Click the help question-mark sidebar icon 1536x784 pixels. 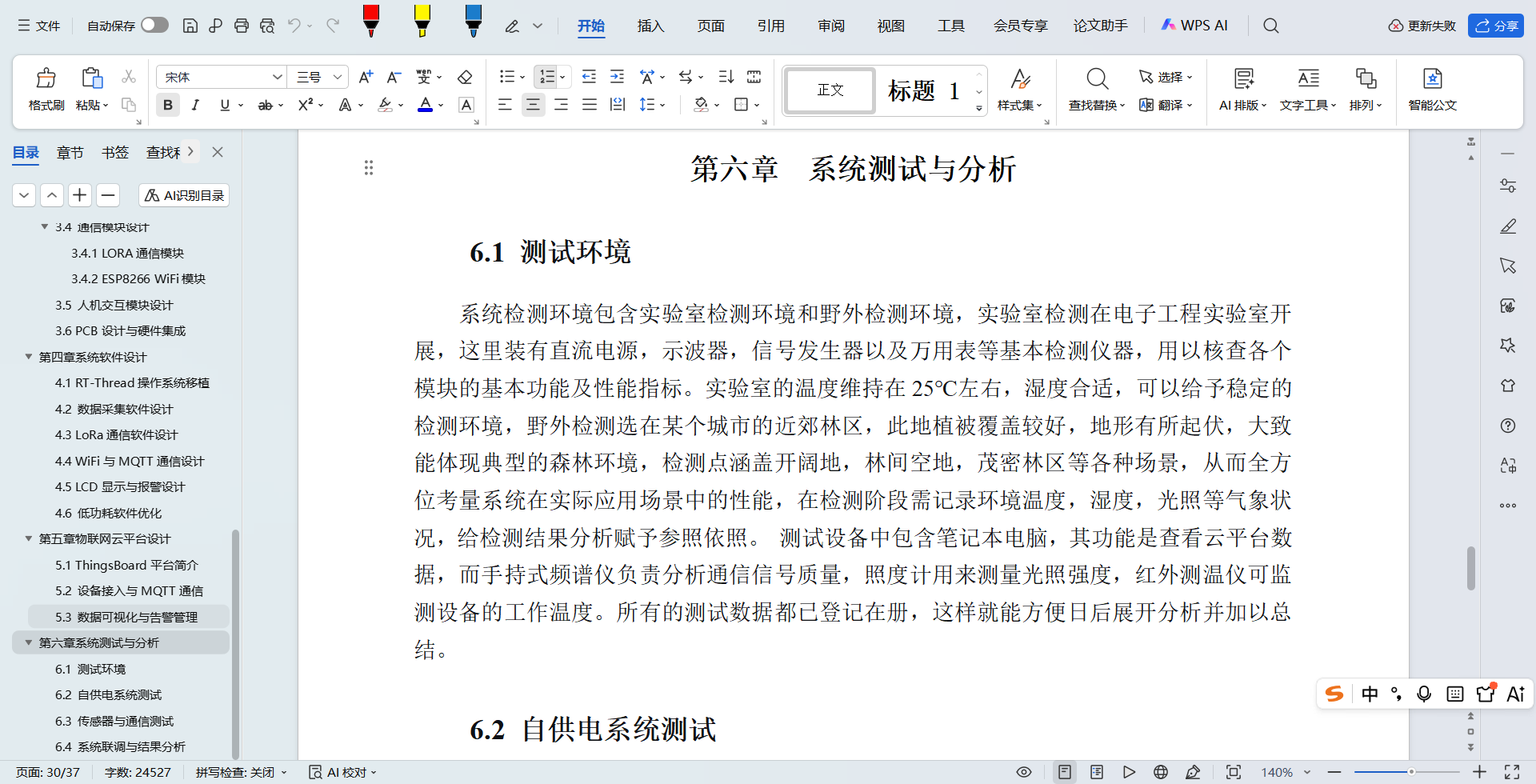(x=1508, y=426)
